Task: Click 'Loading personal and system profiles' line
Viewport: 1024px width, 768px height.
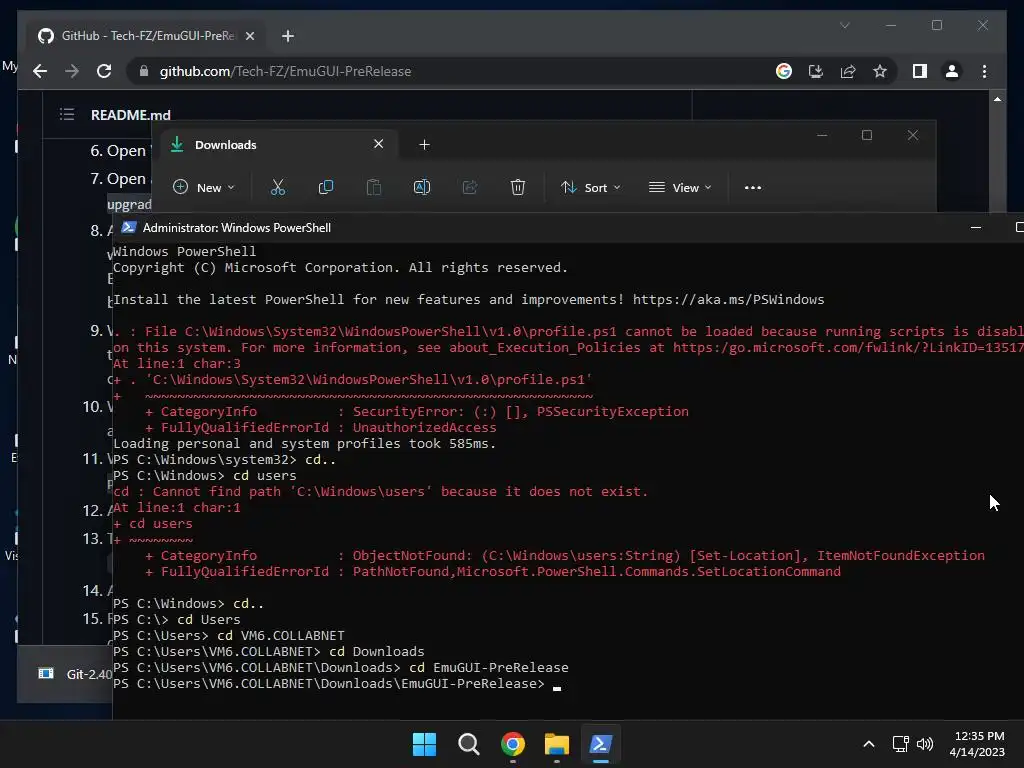Action: coord(304,443)
